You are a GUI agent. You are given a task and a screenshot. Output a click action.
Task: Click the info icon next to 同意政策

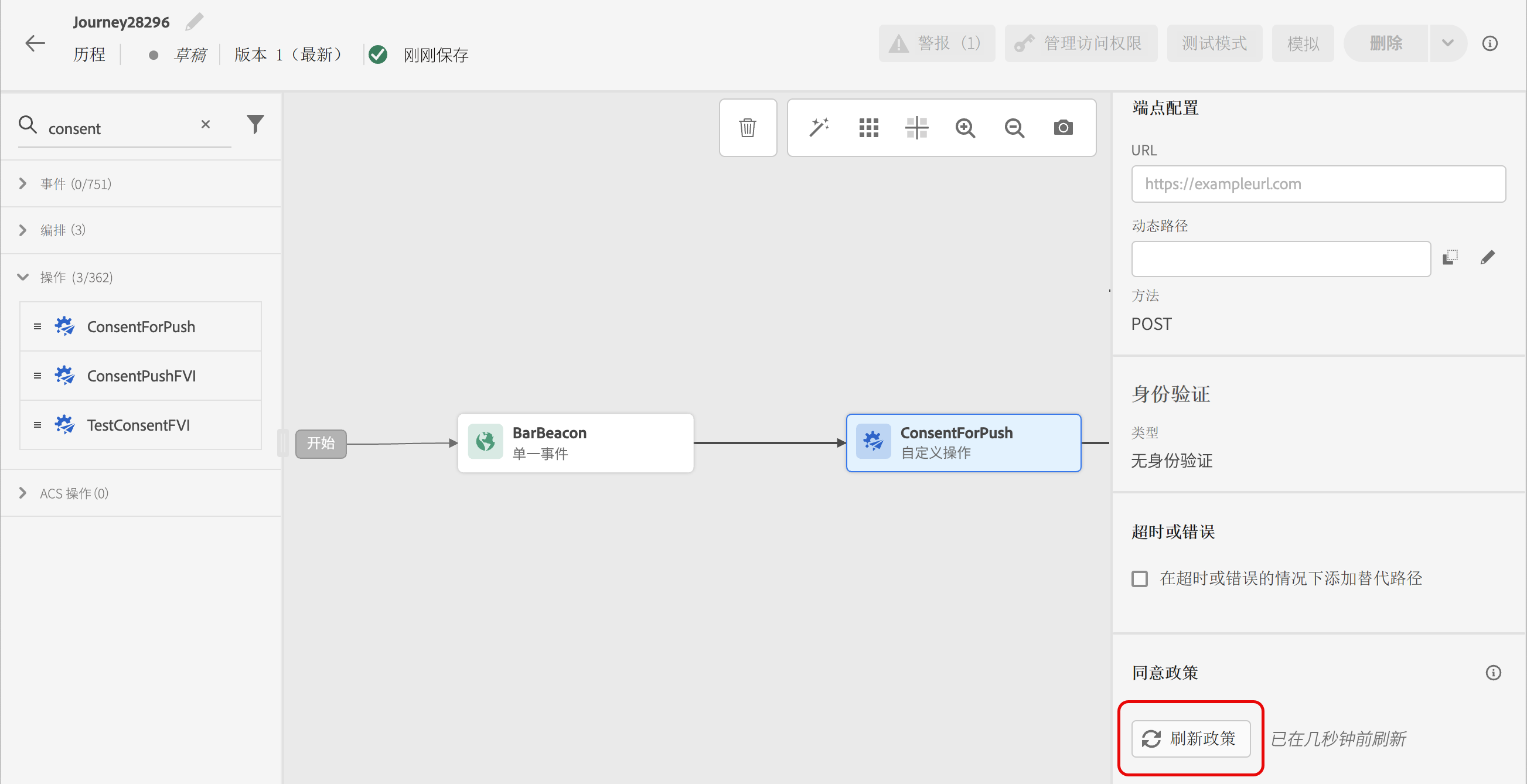(1492, 673)
